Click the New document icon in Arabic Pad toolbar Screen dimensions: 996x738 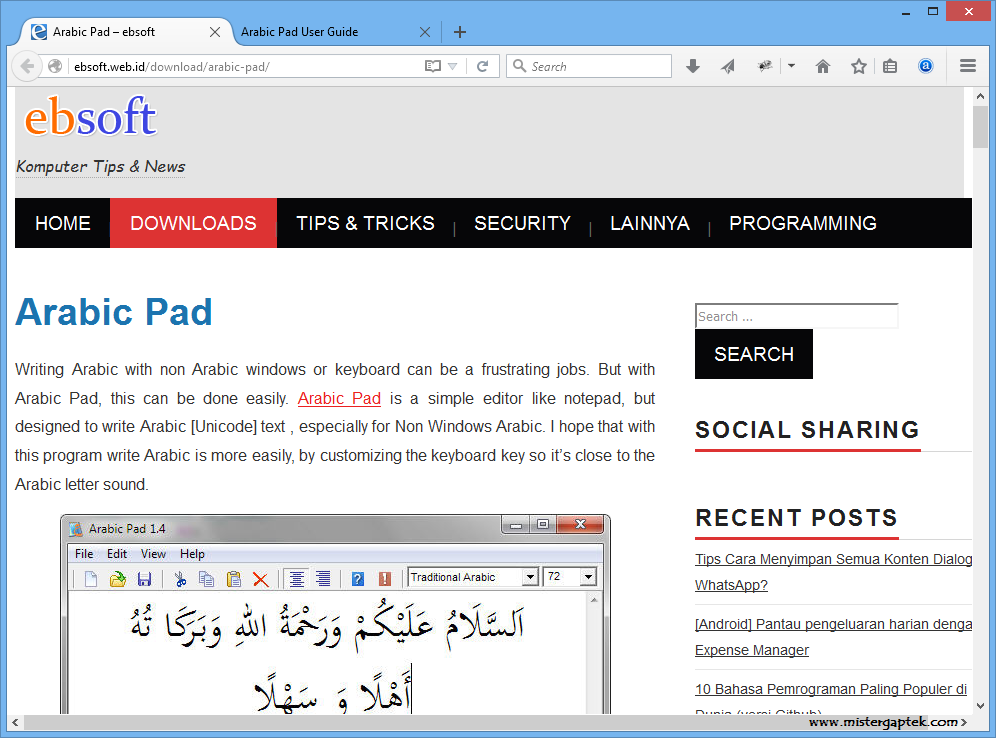pos(91,578)
